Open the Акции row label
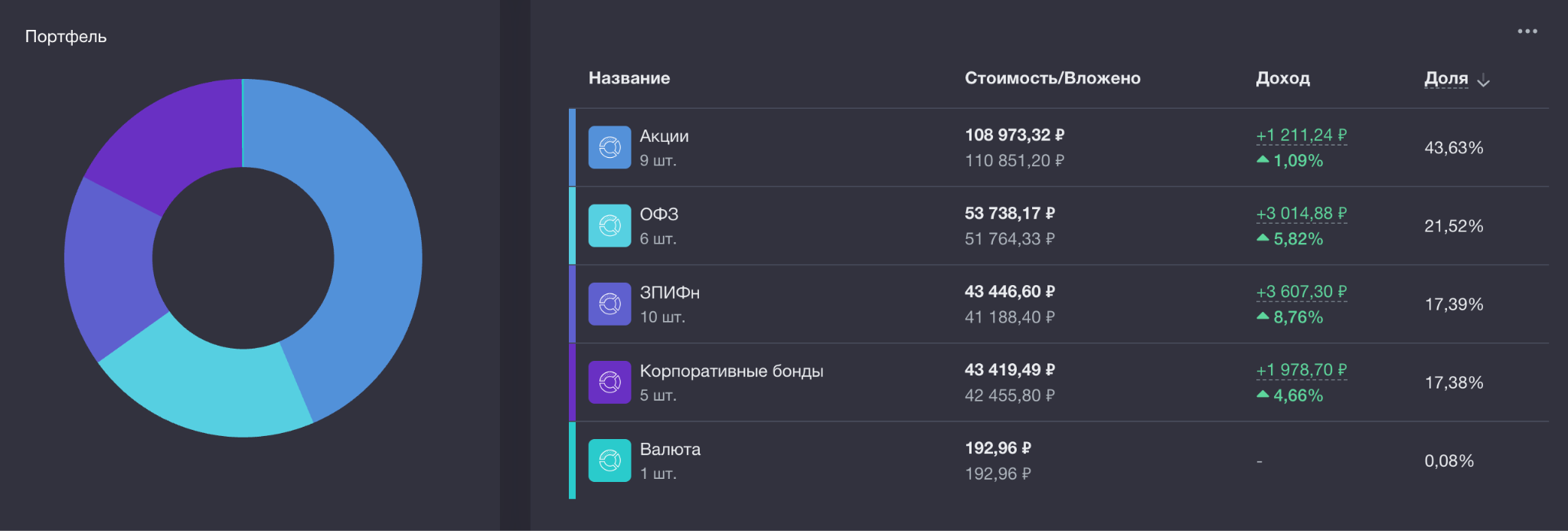1568x531 pixels. pyautogui.click(x=664, y=136)
